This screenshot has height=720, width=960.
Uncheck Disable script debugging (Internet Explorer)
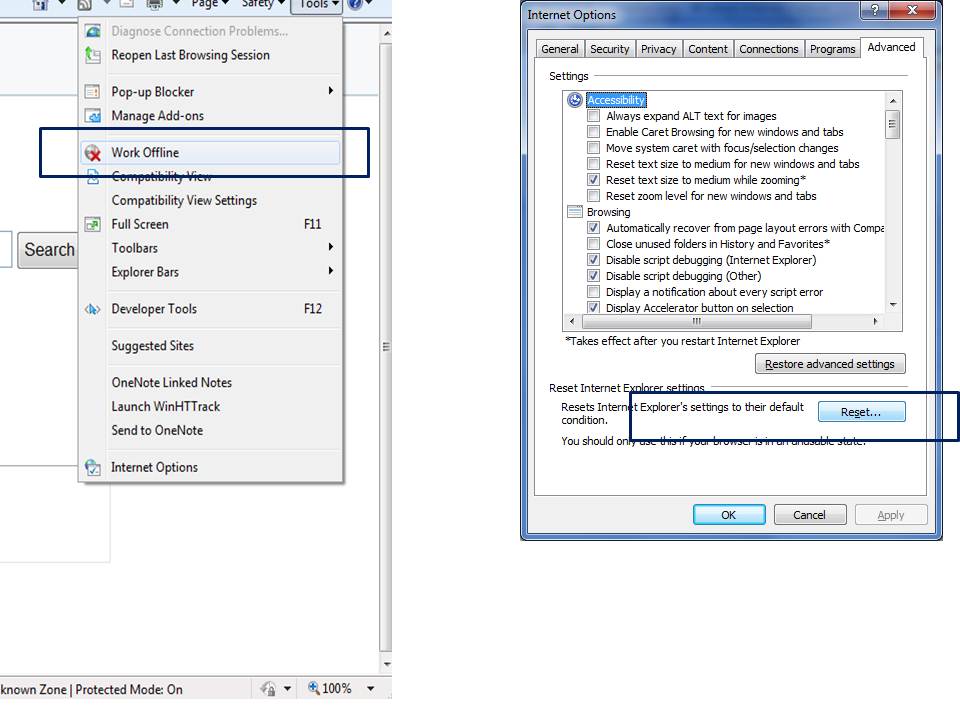pos(593,260)
